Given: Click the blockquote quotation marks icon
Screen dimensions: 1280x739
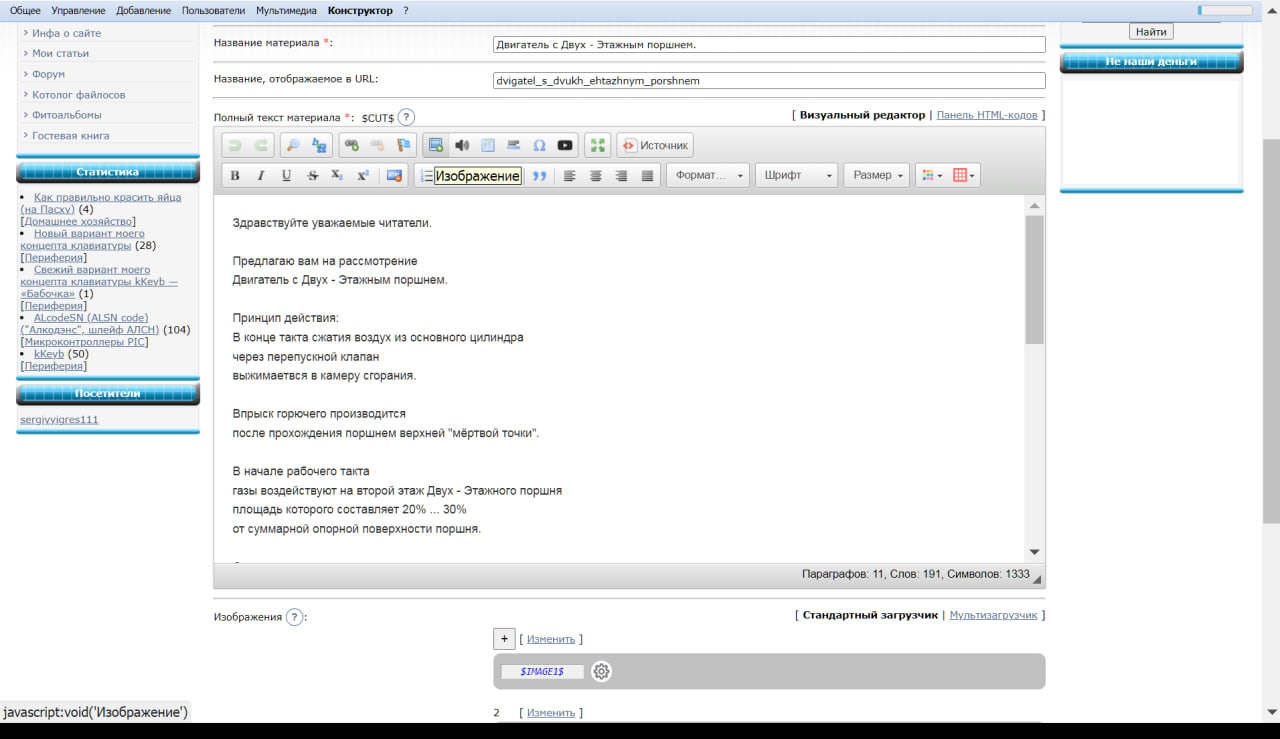Looking at the screenshot, I should tap(540, 176).
